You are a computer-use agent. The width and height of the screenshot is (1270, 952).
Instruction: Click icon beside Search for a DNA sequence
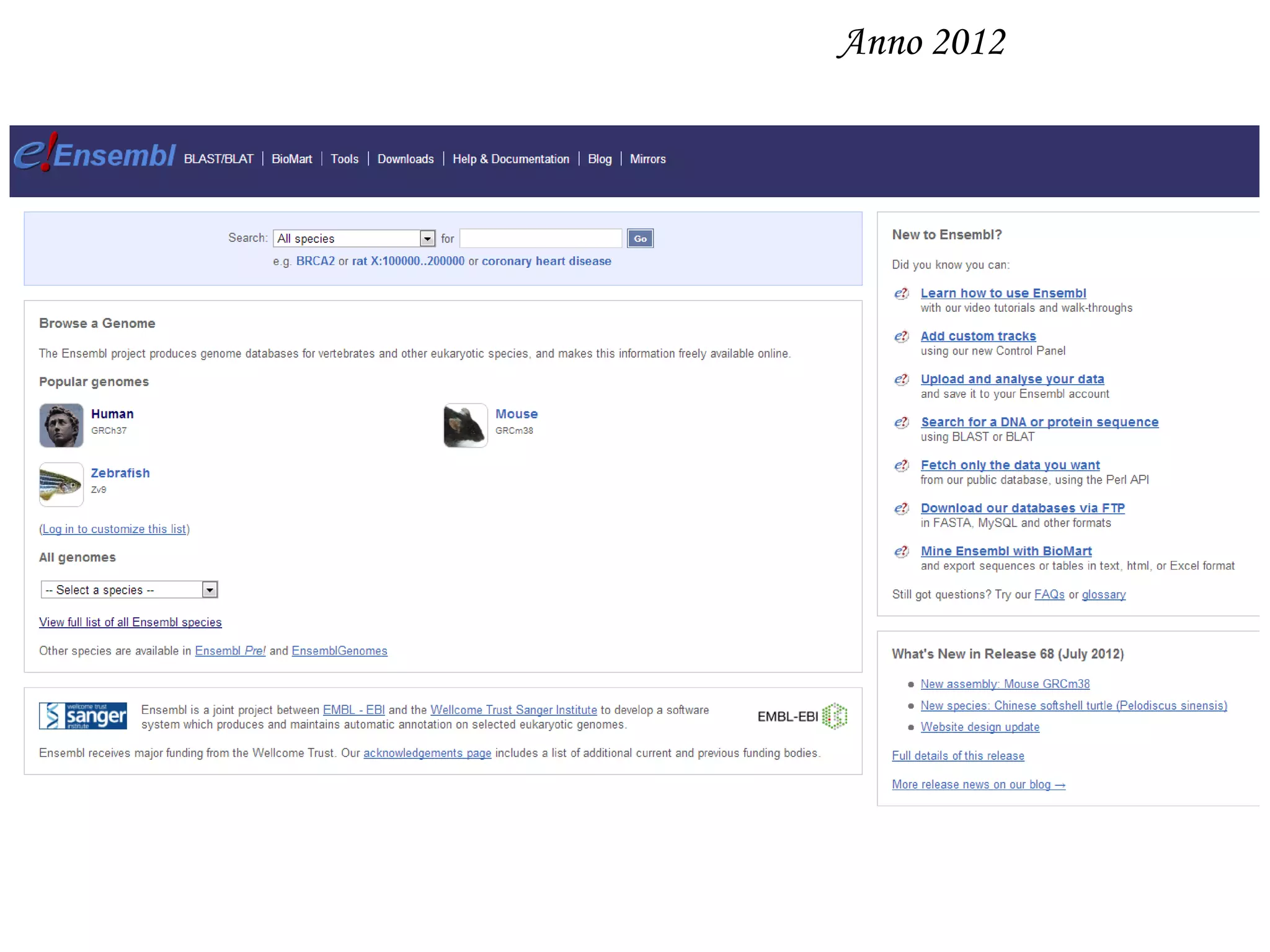point(901,423)
